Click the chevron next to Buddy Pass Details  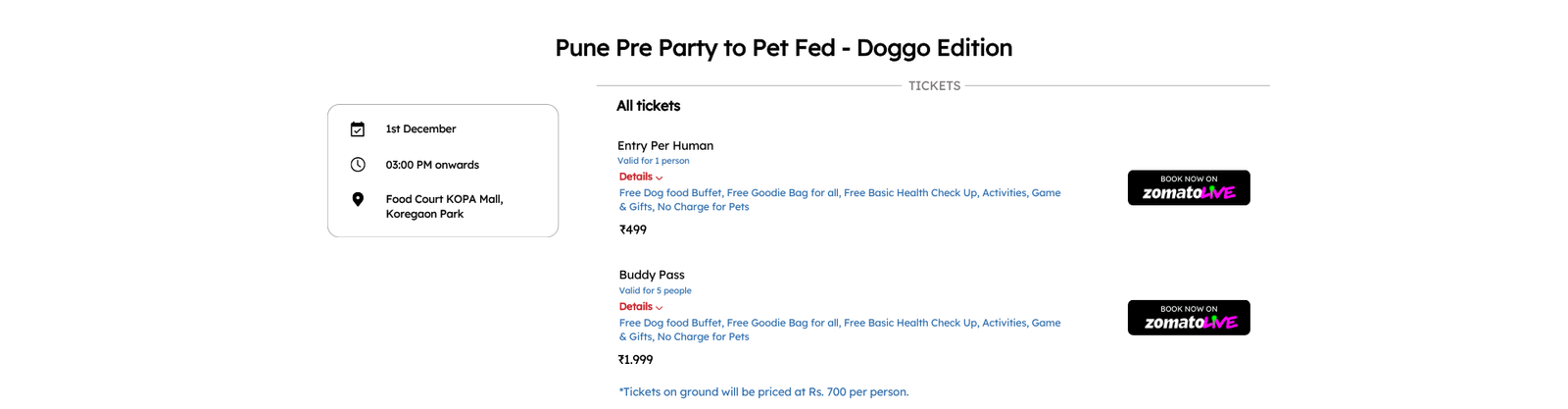659,308
